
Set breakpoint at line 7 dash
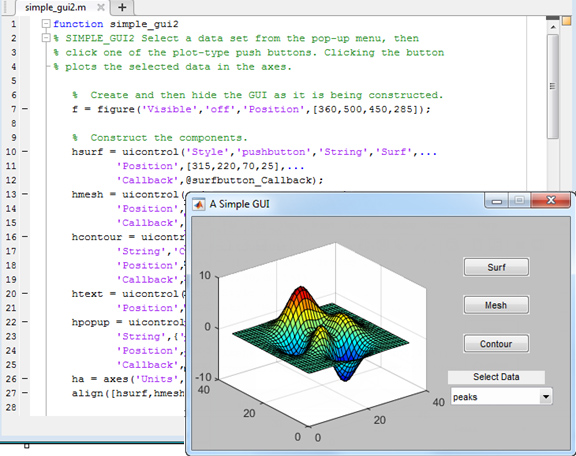click(25, 109)
